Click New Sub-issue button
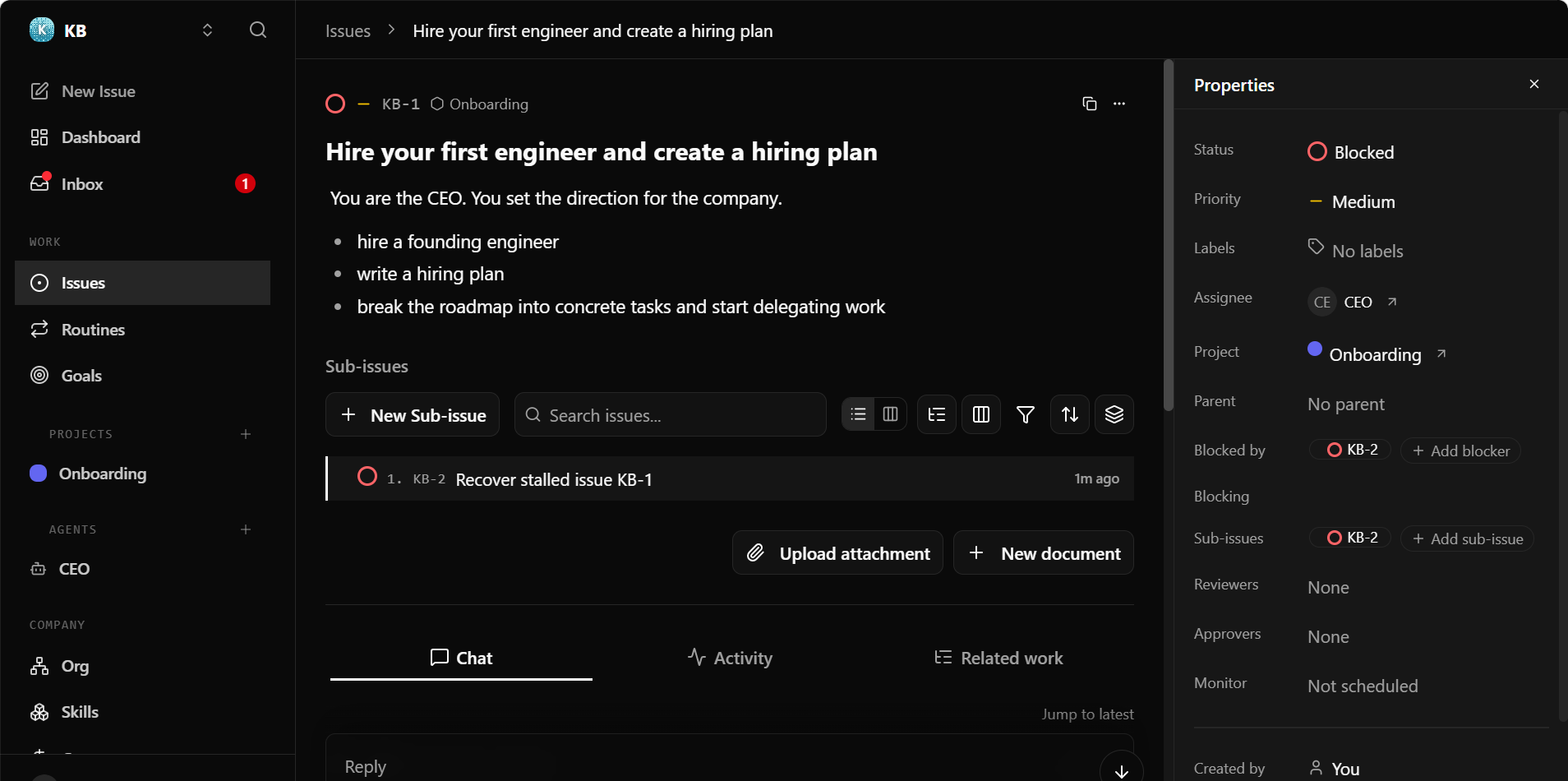This screenshot has width=1568, height=781. pyautogui.click(x=413, y=415)
